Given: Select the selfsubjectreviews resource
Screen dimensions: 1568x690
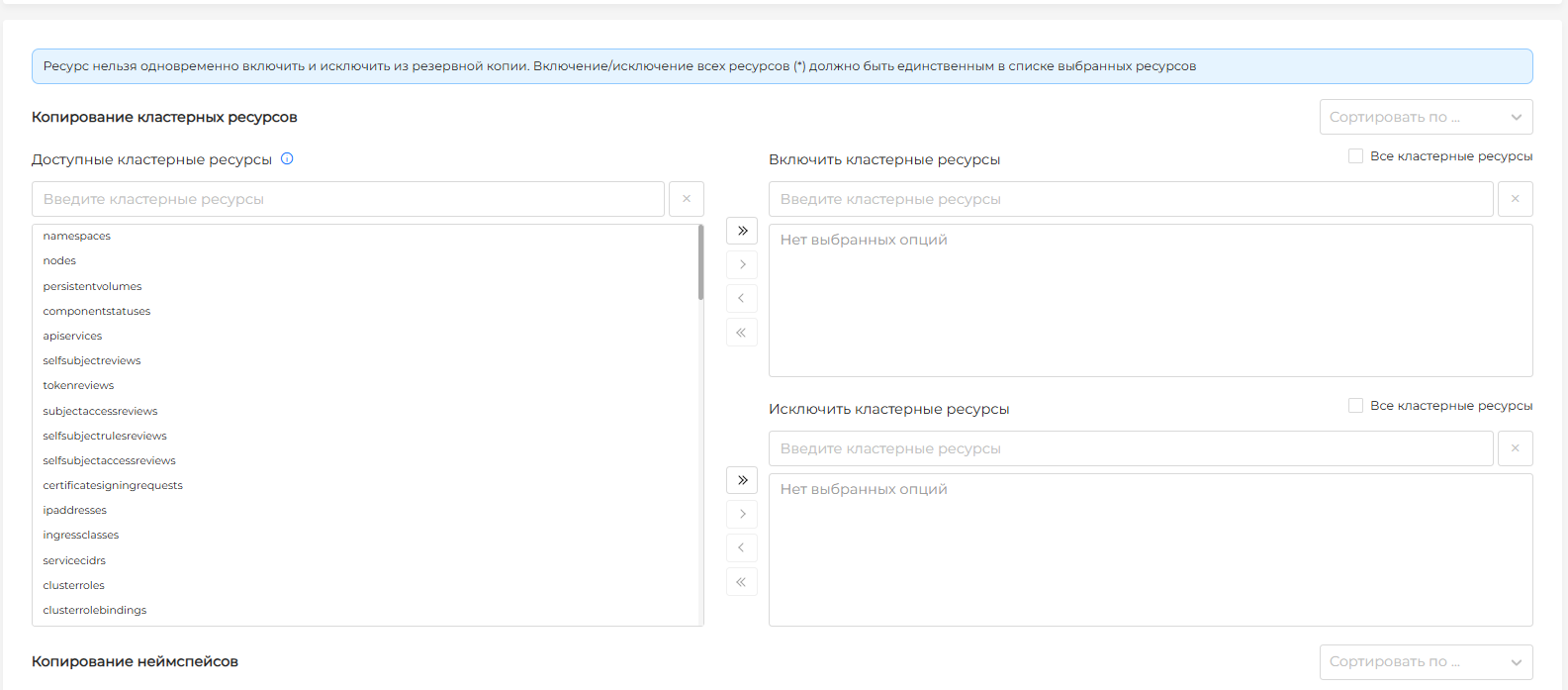Looking at the screenshot, I should pos(365,360).
